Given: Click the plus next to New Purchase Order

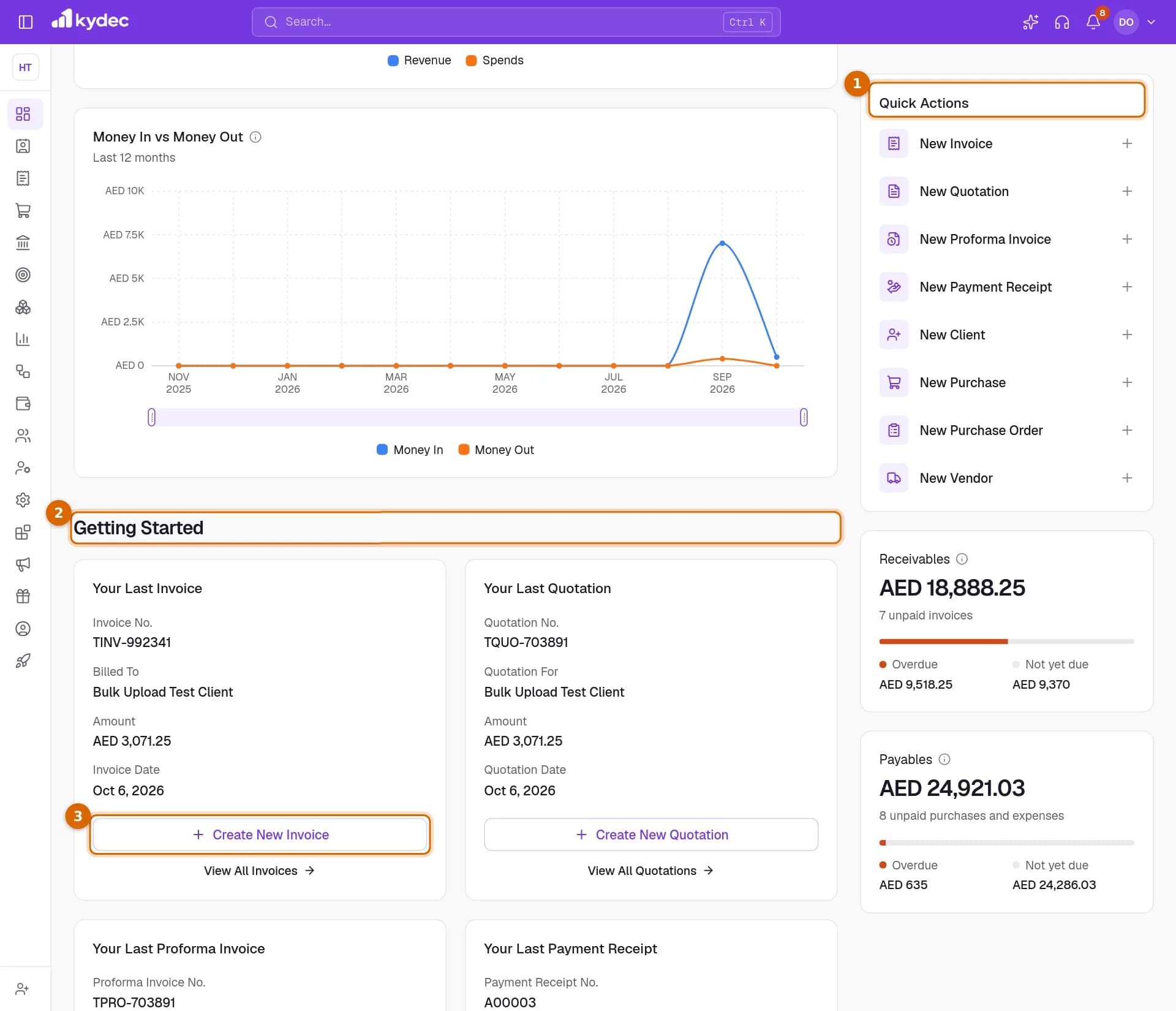Looking at the screenshot, I should coord(1127,430).
